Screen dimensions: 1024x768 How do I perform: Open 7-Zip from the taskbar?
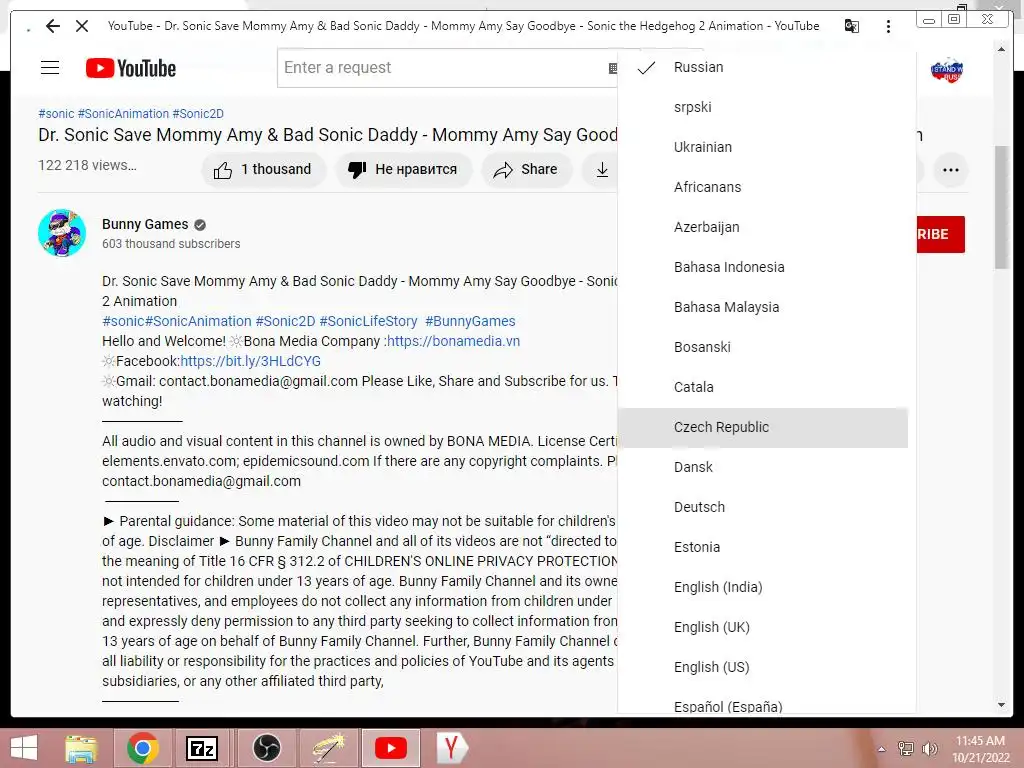[201, 748]
